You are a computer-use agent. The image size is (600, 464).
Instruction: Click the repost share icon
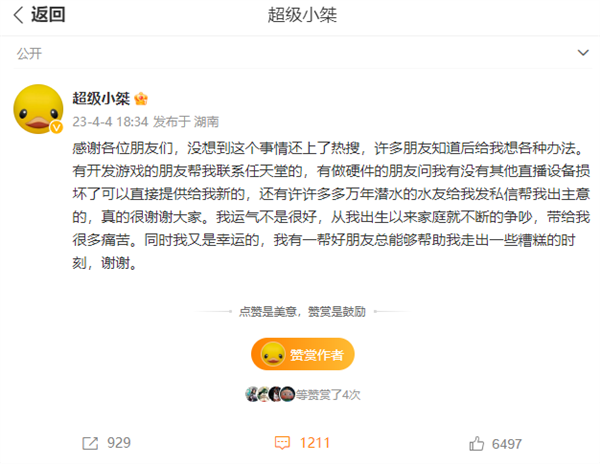pos(90,443)
